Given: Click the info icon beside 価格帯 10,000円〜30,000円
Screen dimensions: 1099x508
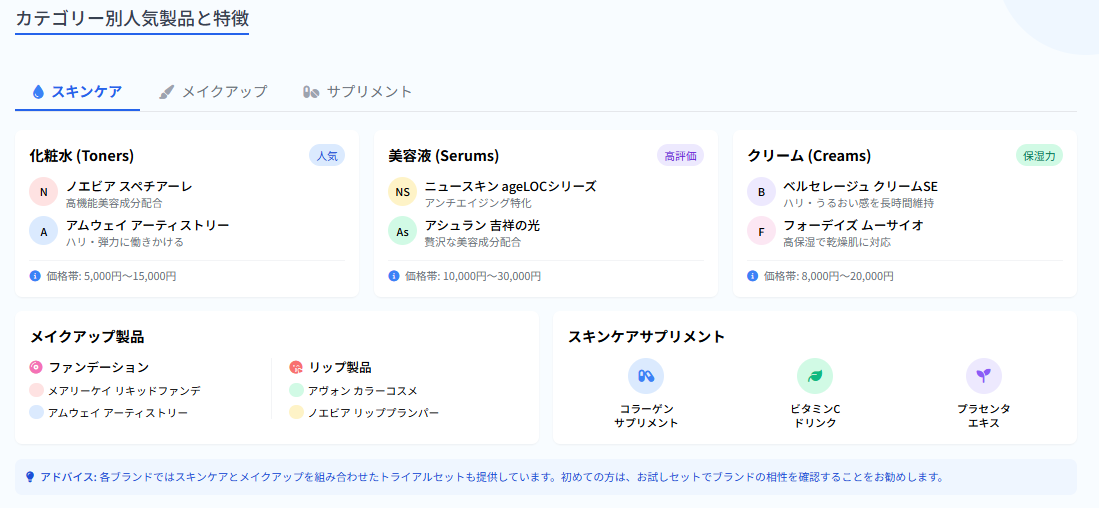Looking at the screenshot, I should (394, 275).
